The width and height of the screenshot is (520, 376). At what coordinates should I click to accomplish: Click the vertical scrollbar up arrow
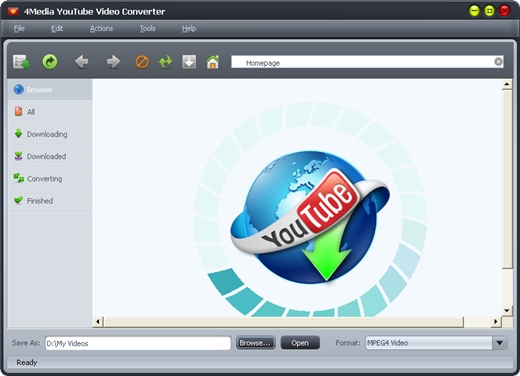pyautogui.click(x=507, y=84)
